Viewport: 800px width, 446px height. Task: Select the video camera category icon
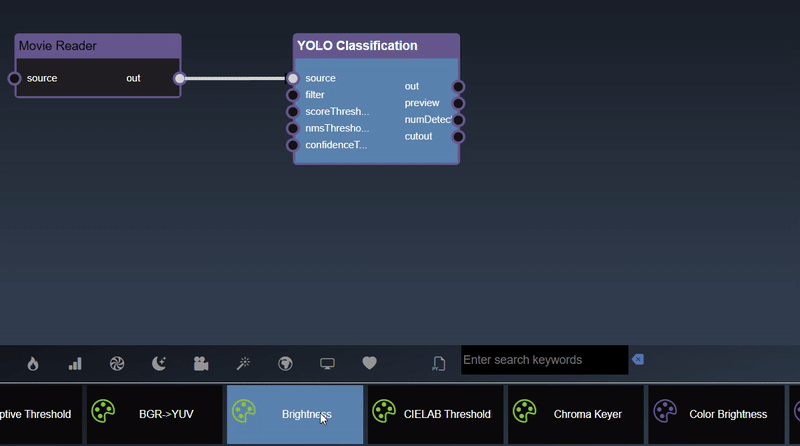(201, 364)
